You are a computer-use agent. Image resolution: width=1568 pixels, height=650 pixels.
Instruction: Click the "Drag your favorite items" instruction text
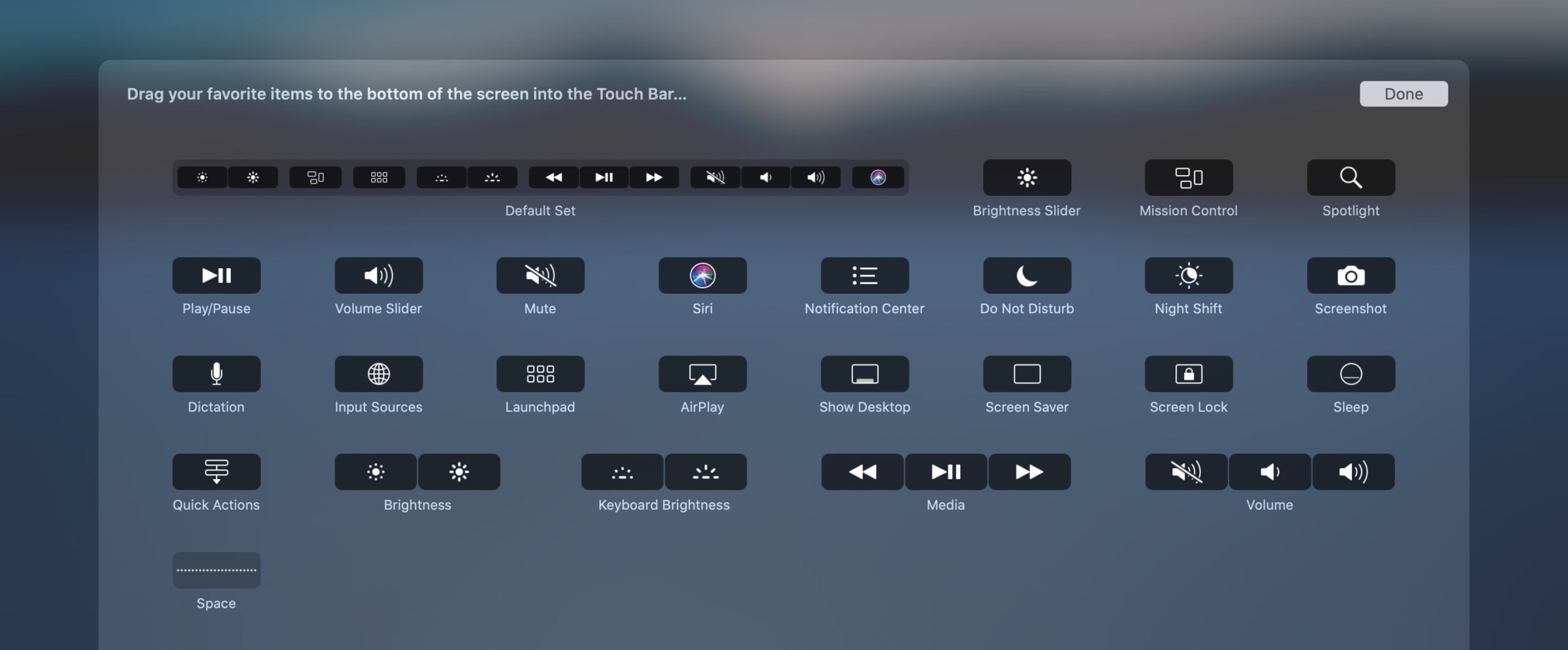407,94
